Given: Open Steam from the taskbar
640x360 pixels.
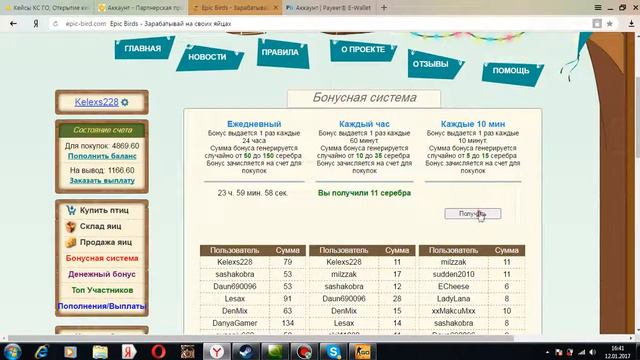Looking at the screenshot, I should pyautogui.click(x=246, y=352).
